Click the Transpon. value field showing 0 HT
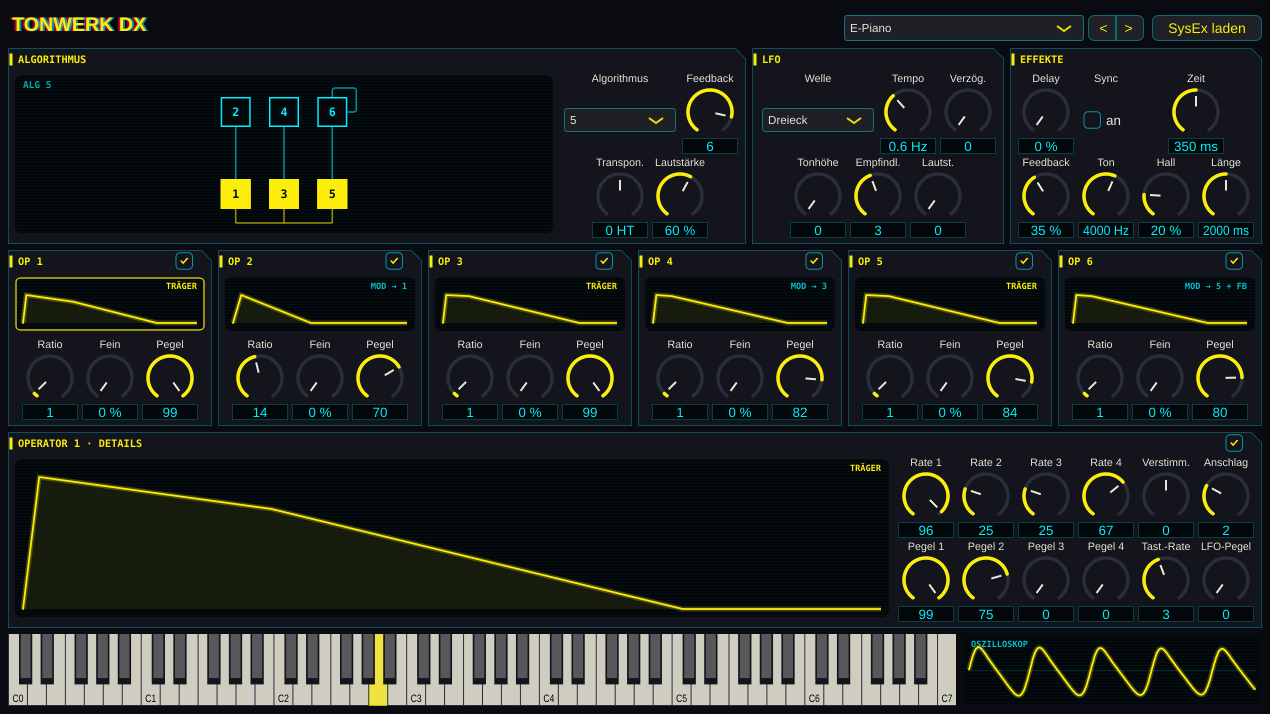The width and height of the screenshot is (1270, 714). point(620,230)
